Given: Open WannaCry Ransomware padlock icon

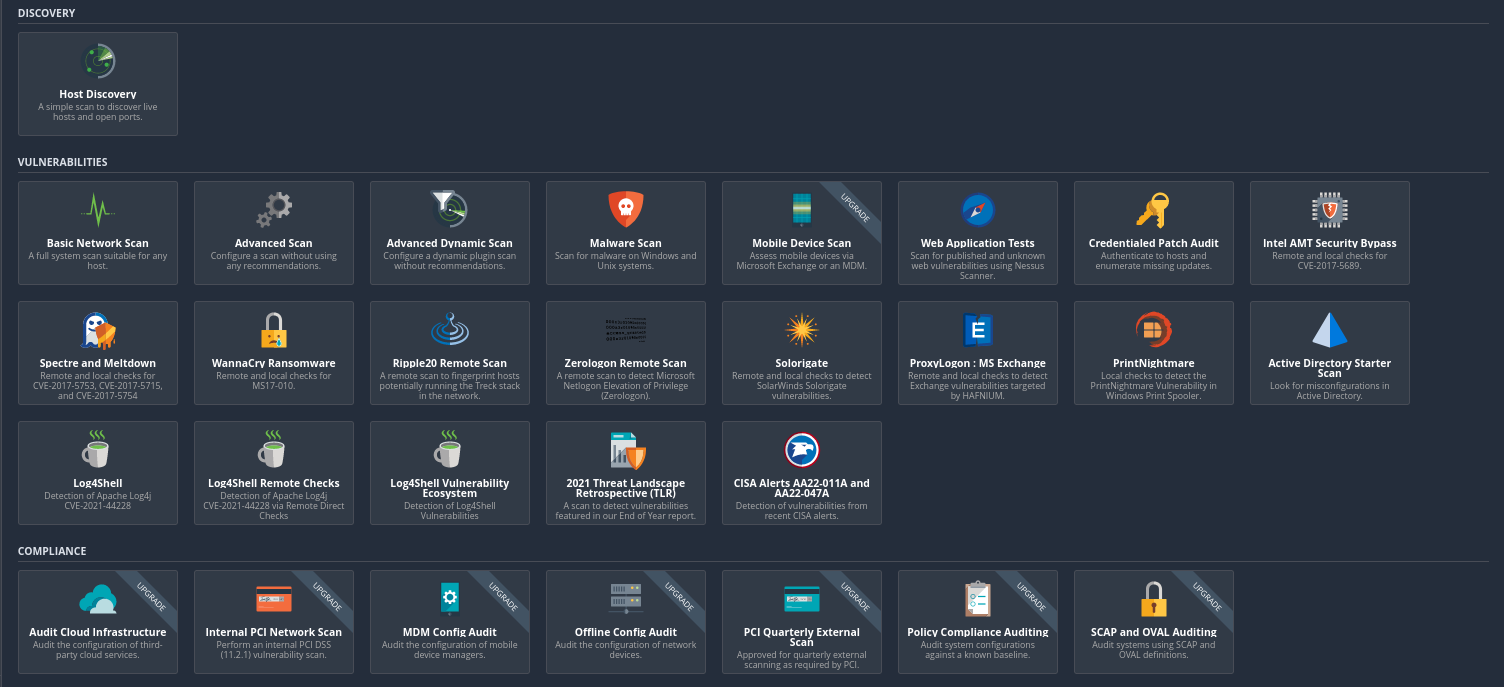Looking at the screenshot, I should click(274, 330).
